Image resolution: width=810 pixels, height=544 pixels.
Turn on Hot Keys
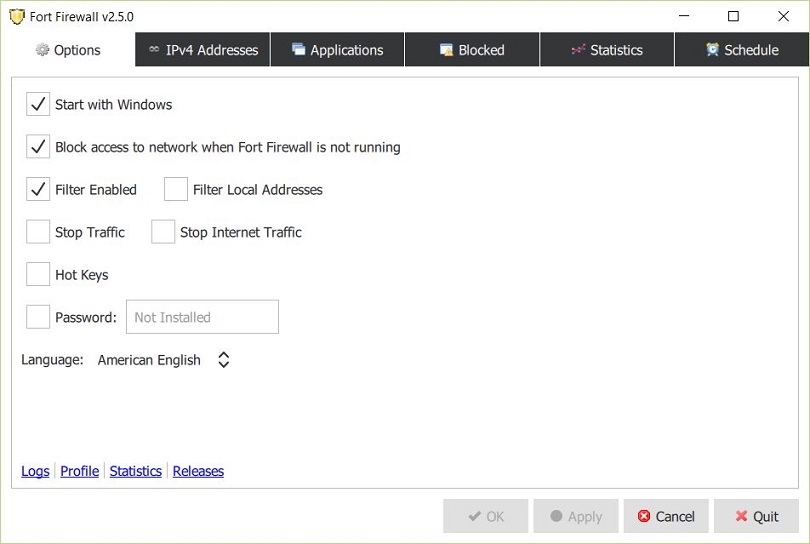click(38, 274)
